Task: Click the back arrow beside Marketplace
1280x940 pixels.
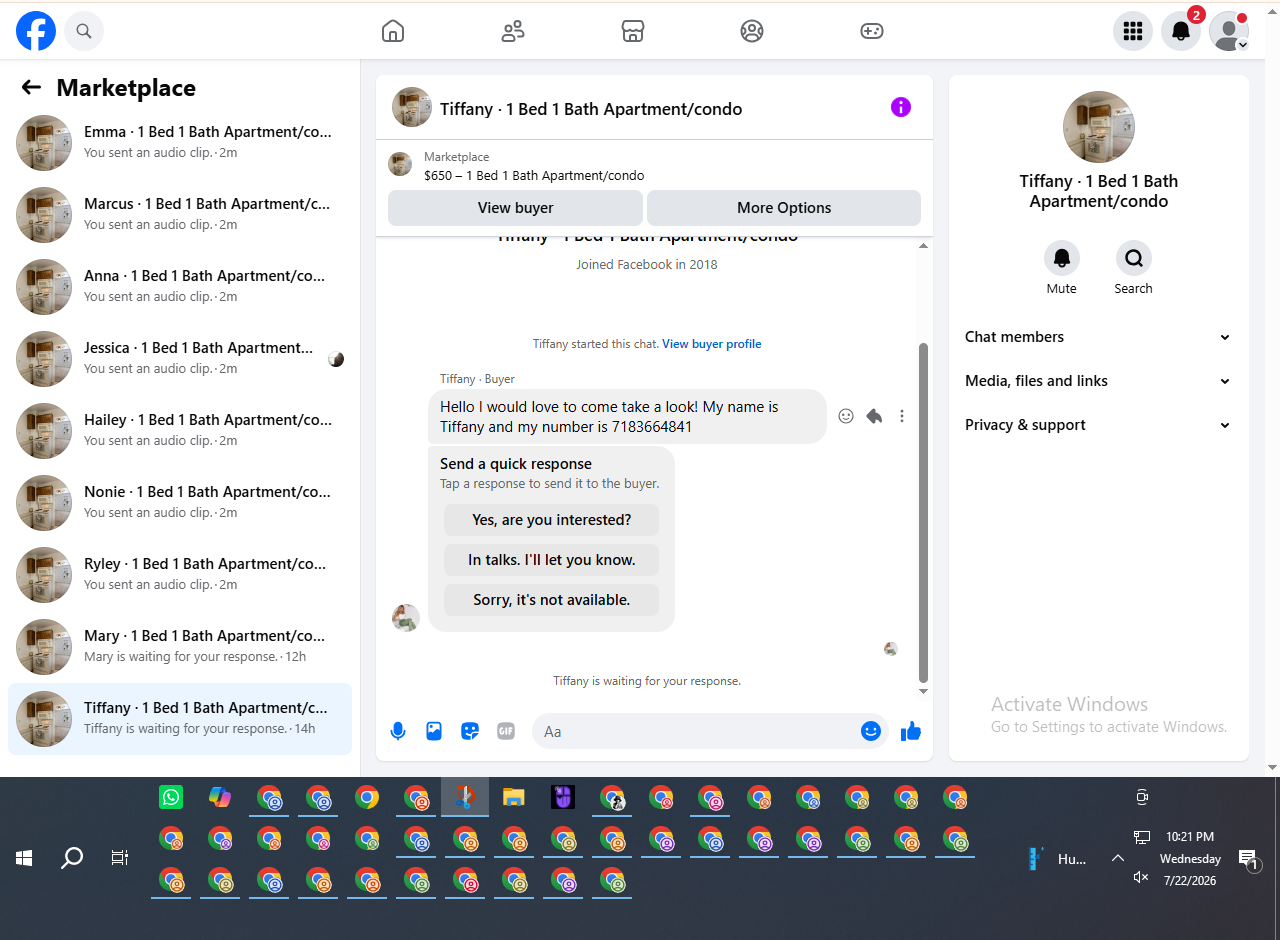Action: [31, 88]
